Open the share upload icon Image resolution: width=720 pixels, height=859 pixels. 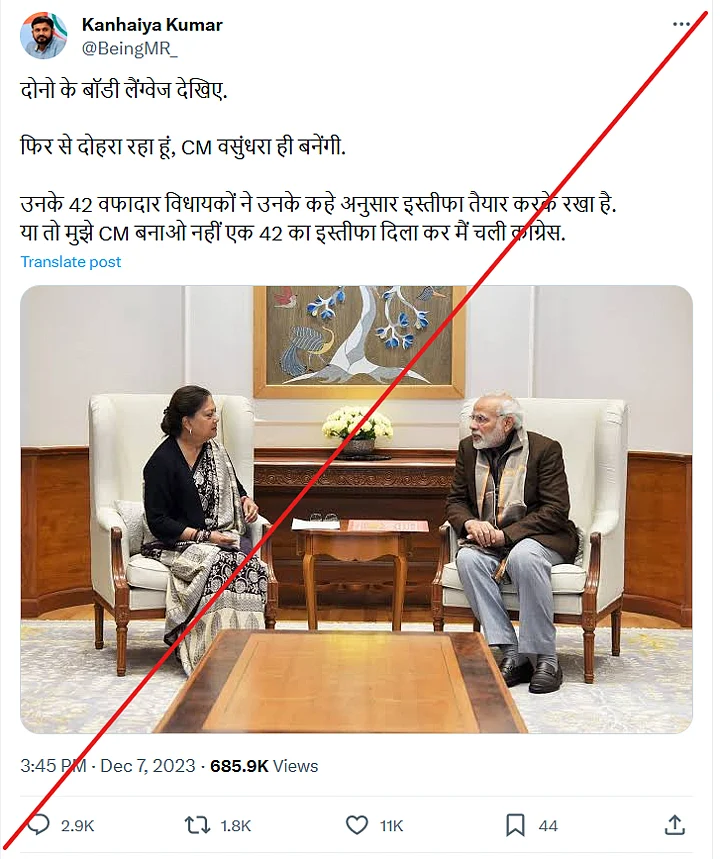tap(675, 825)
